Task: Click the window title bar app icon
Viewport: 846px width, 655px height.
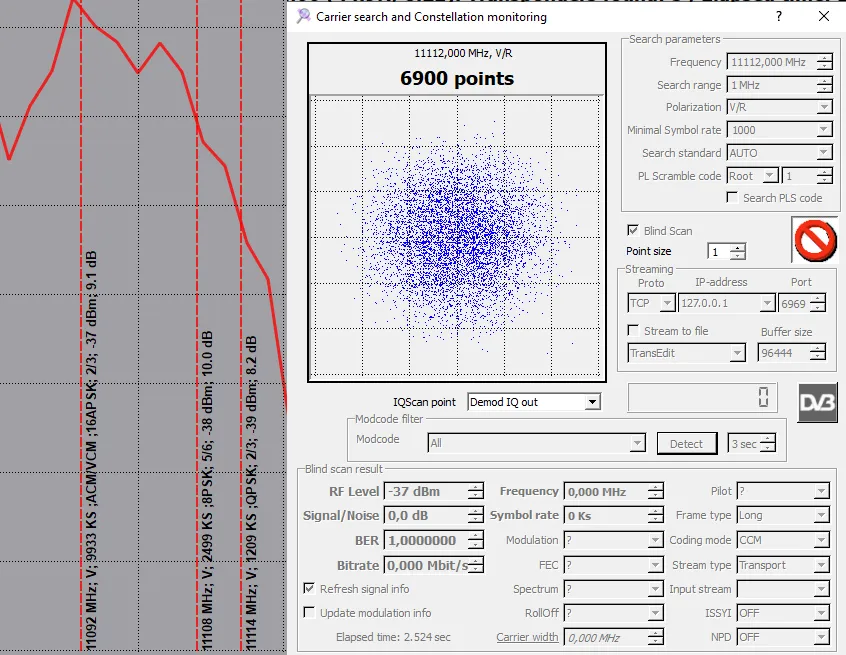Action: [x=303, y=16]
